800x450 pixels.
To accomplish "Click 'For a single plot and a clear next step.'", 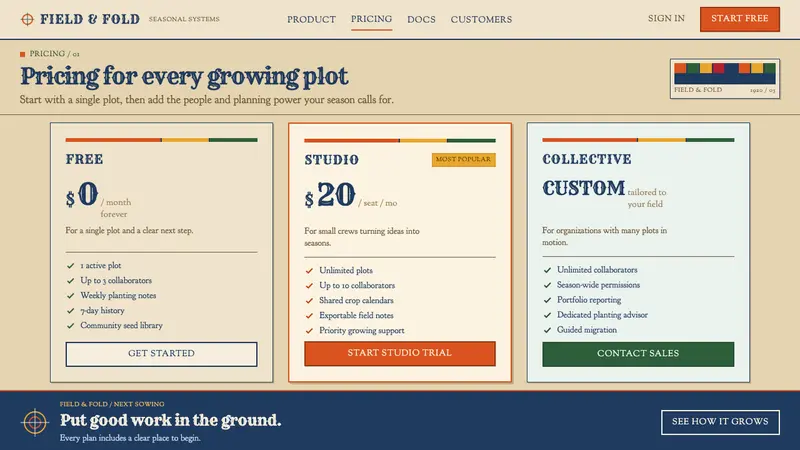I will click(129, 231).
